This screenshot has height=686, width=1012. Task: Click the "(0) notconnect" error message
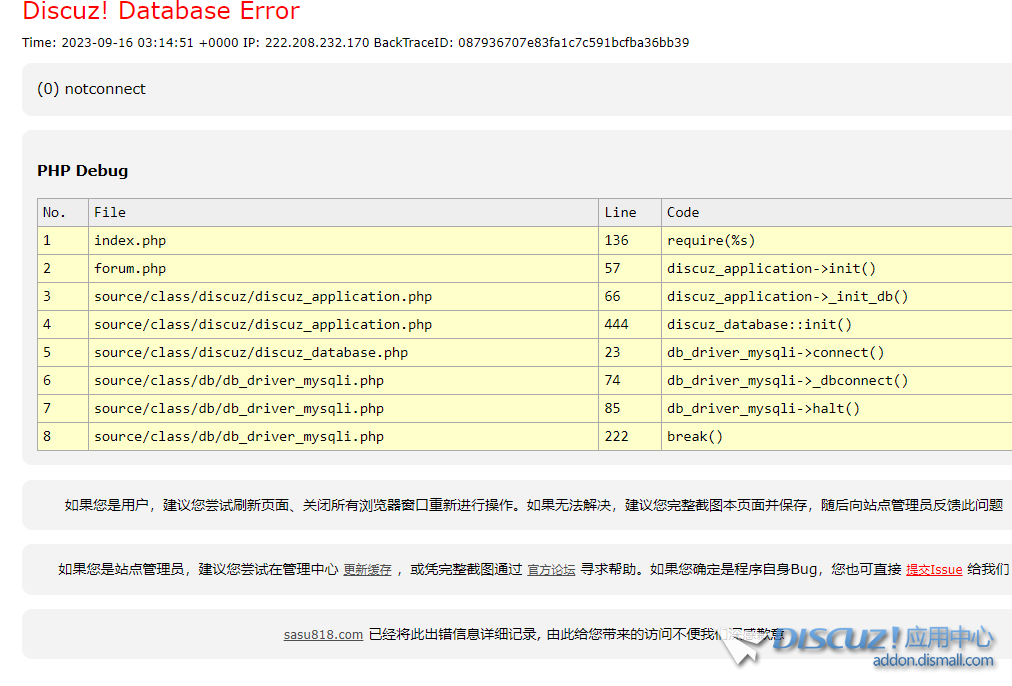pyautogui.click(x=92, y=89)
